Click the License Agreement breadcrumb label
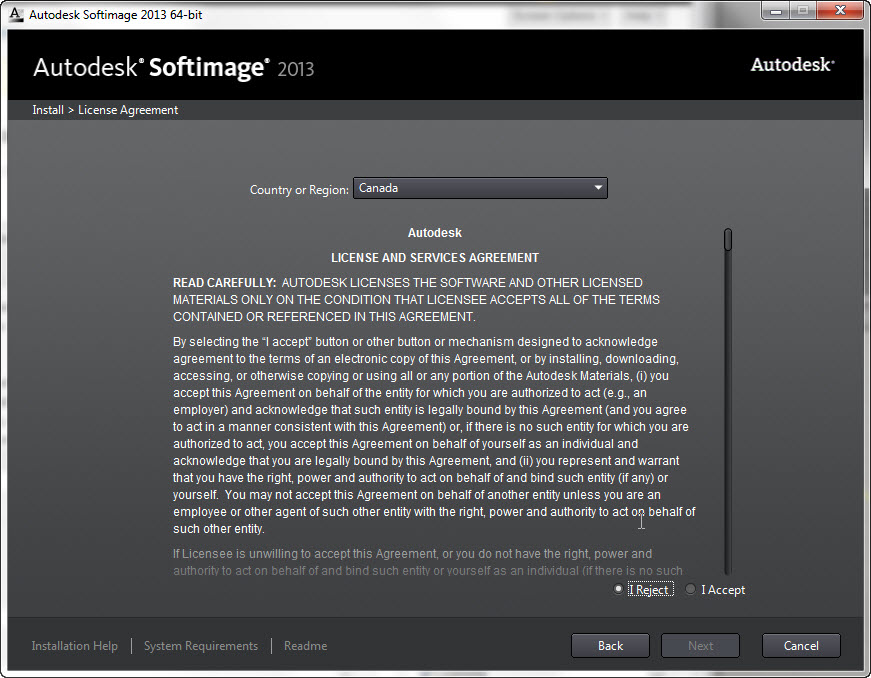This screenshot has width=871, height=678. pos(128,110)
